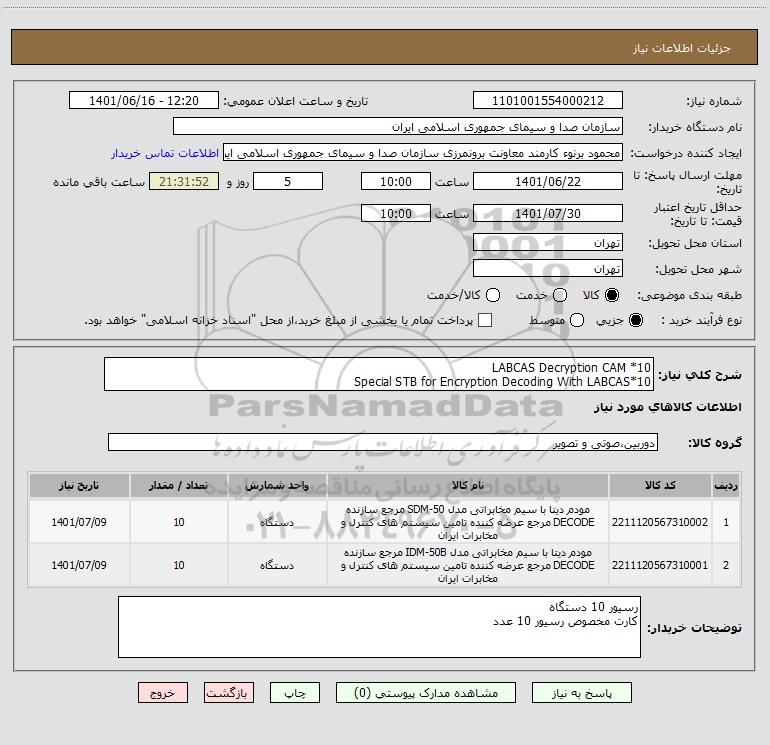Click the buyer notes text area

click(x=379, y=627)
